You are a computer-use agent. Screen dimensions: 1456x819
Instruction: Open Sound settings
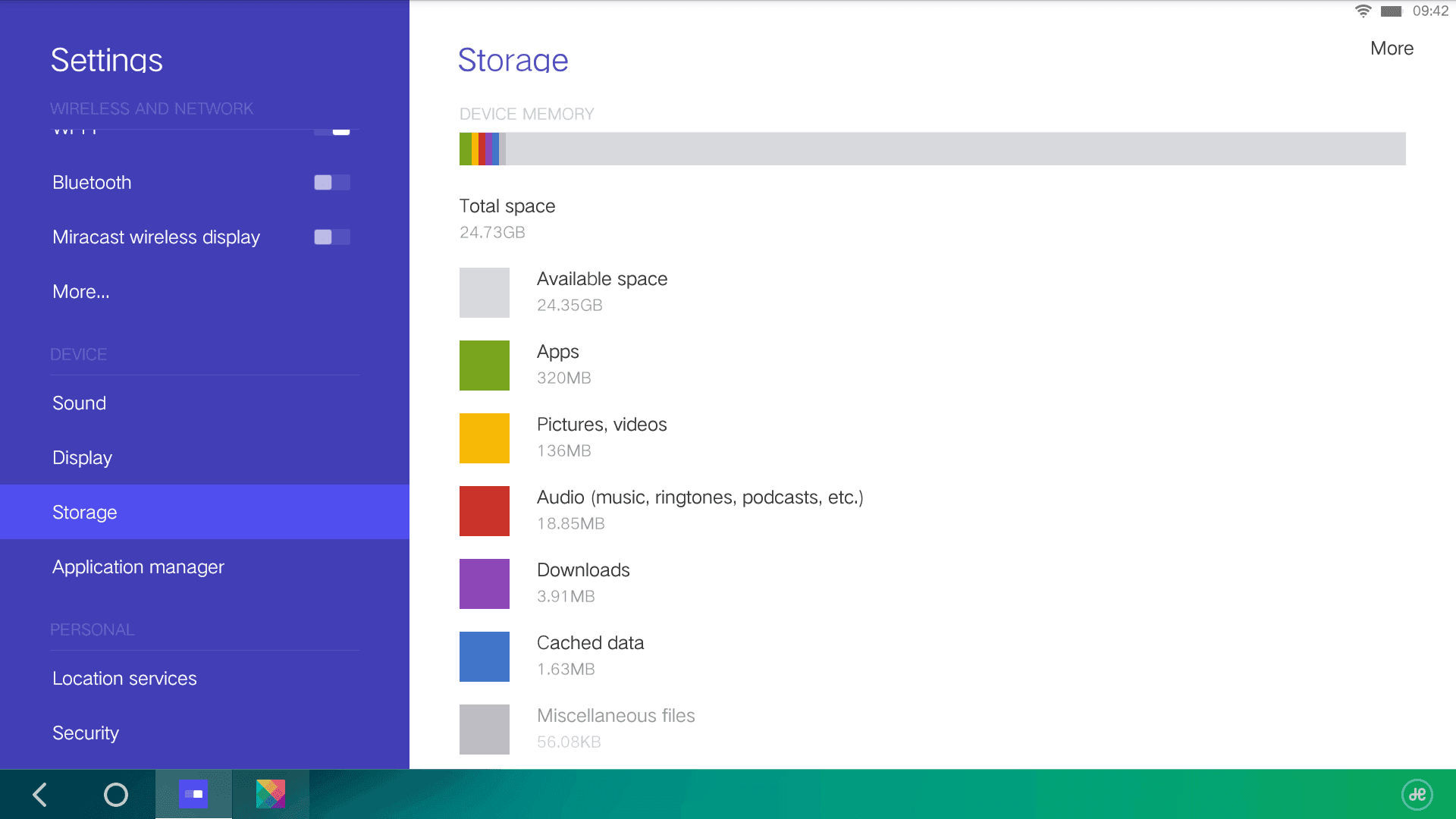pos(205,403)
